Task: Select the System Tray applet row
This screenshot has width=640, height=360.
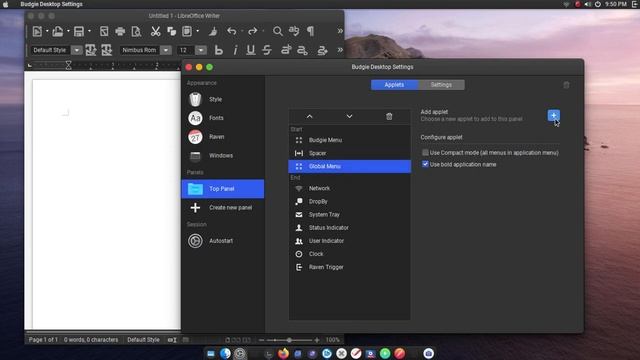Action: click(349, 214)
